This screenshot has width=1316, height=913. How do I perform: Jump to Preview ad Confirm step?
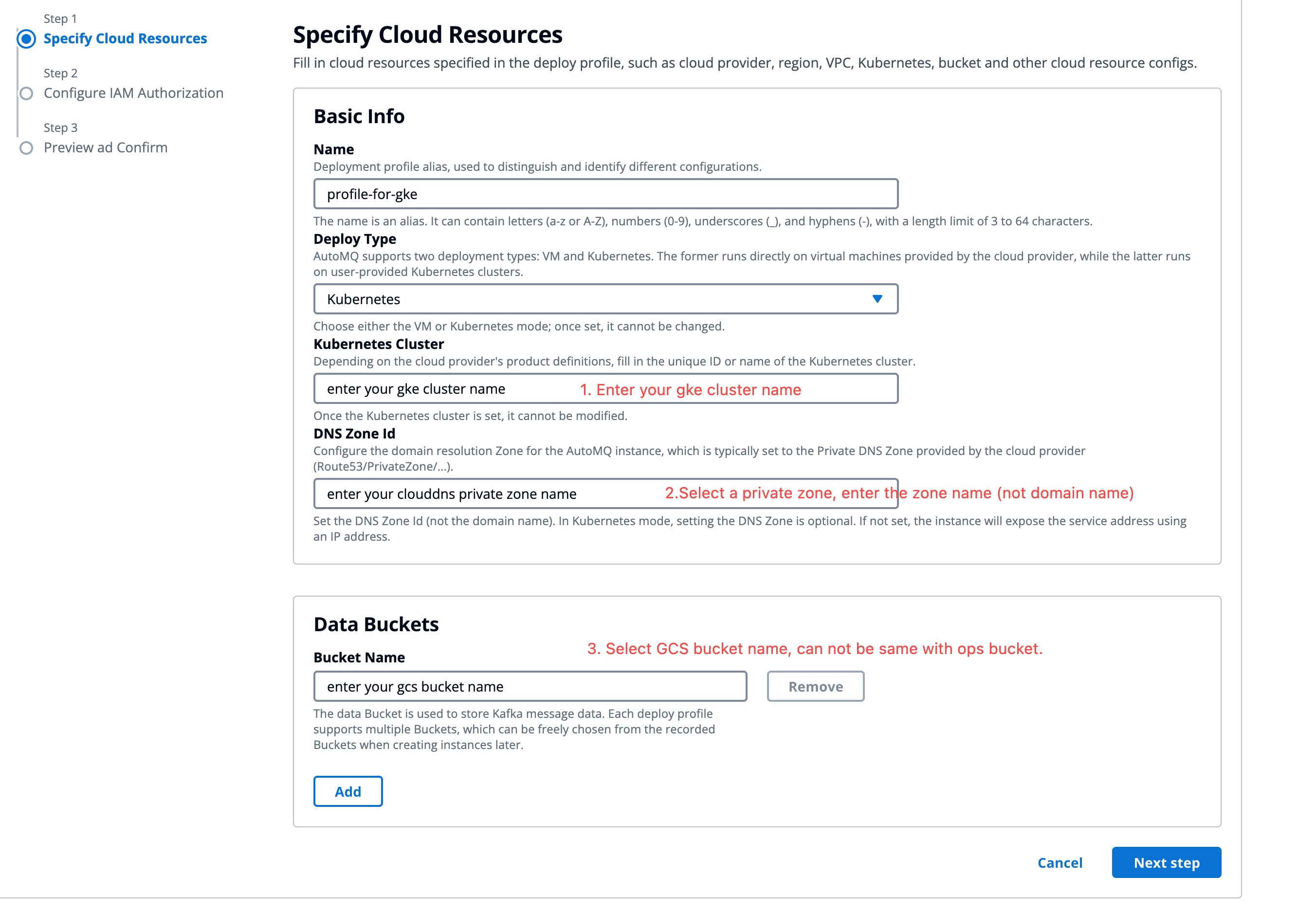point(105,147)
